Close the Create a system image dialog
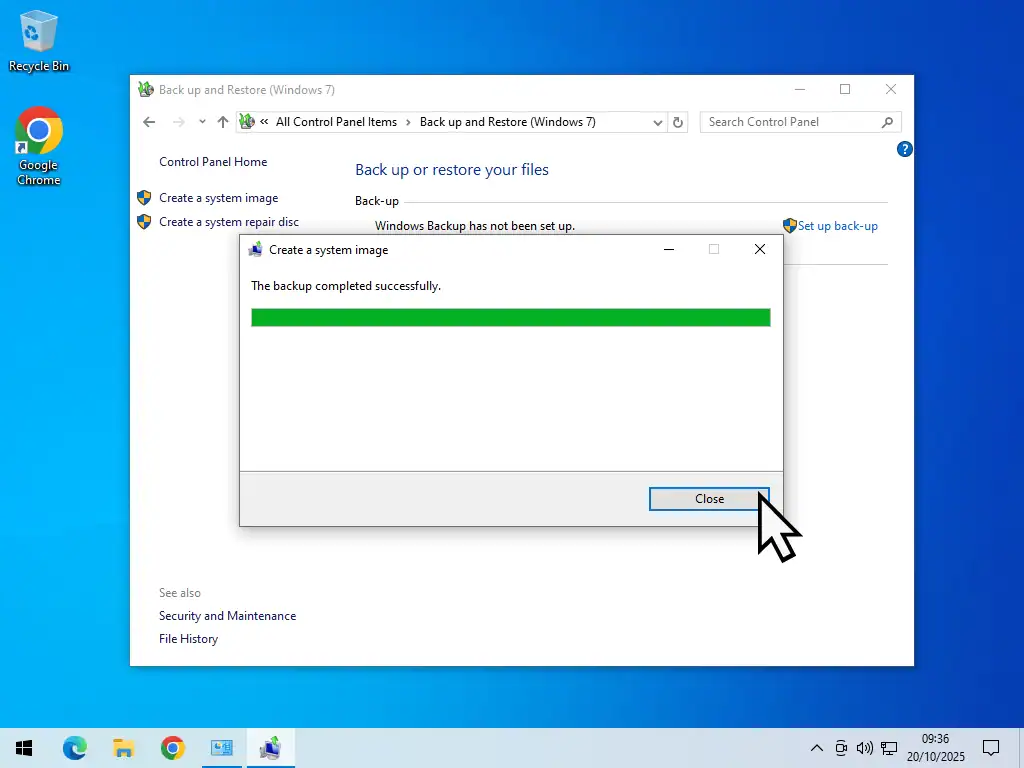Viewport: 1024px width, 768px height. 709,498
